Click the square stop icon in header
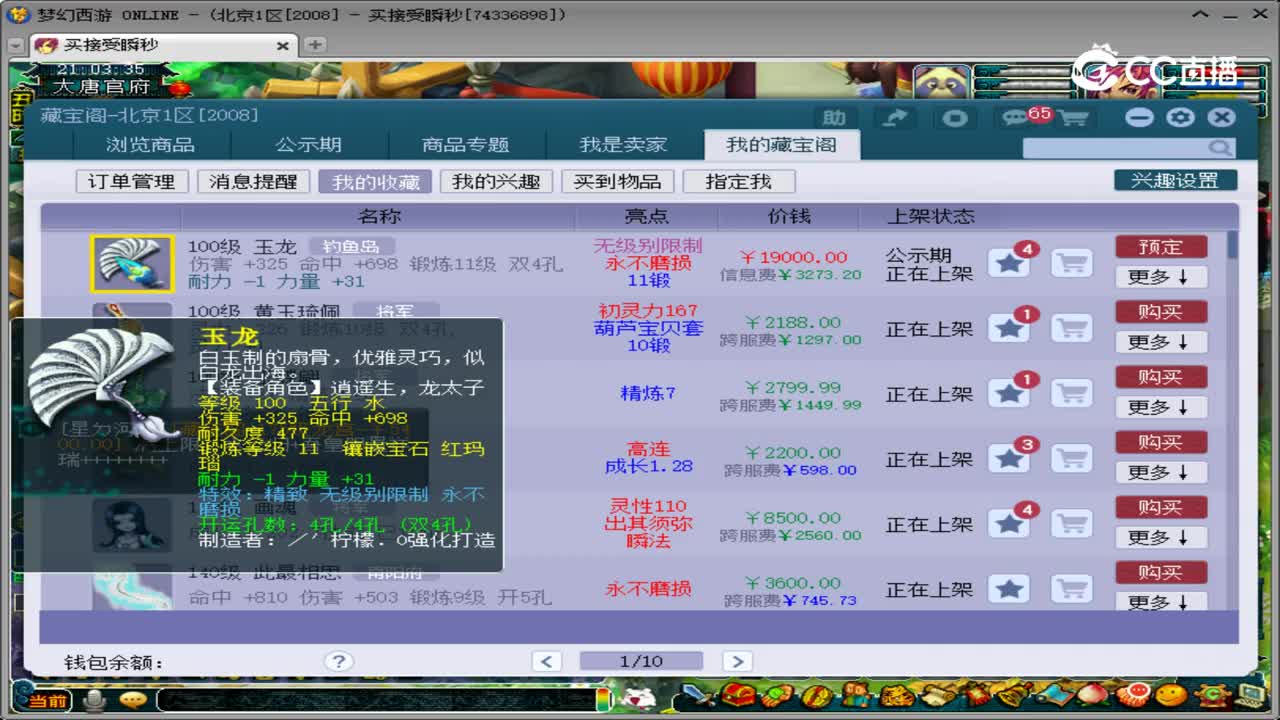Image resolution: width=1280 pixels, height=720 pixels. tap(955, 117)
